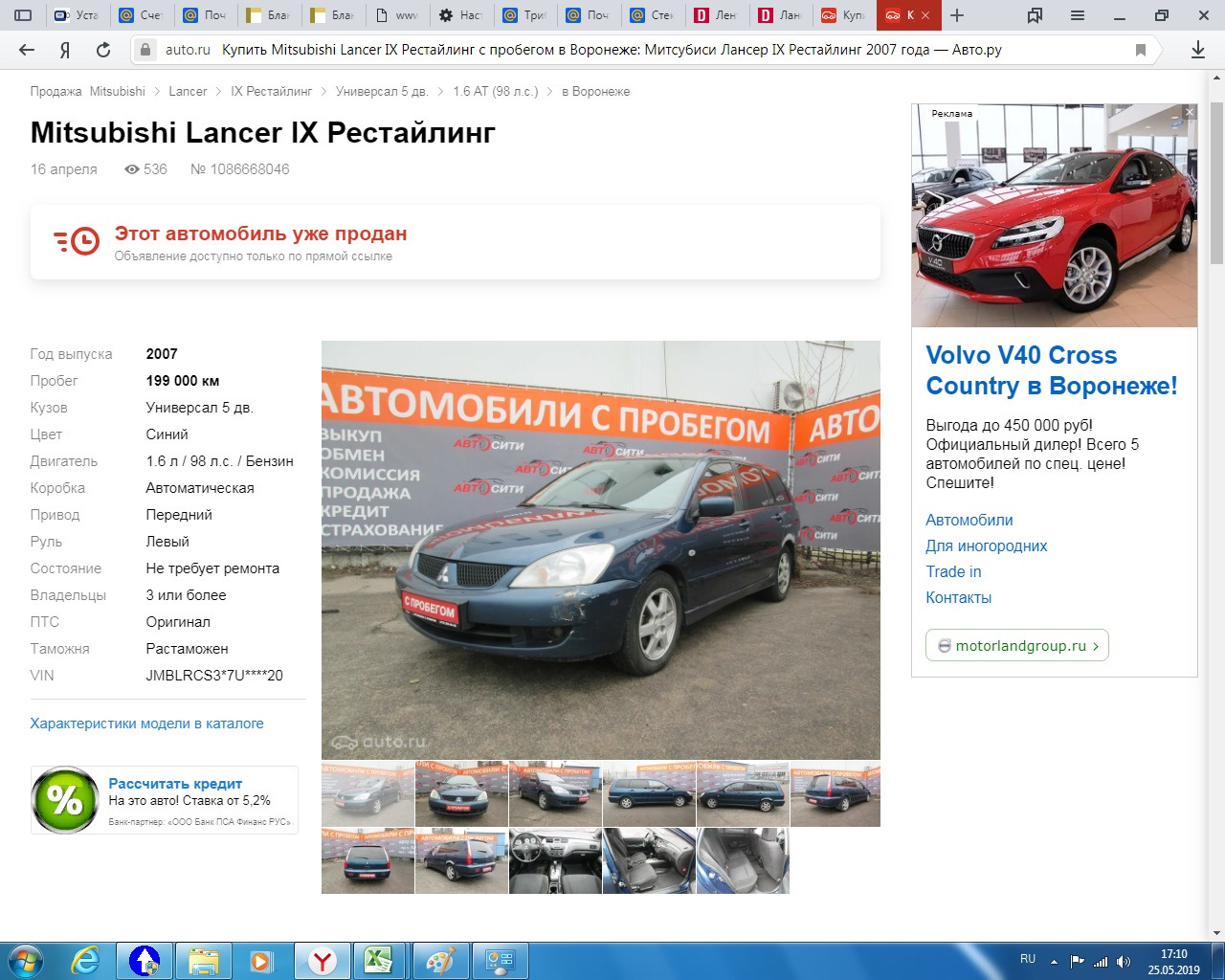Open '1.6 AT (98 л.с.)' breadcrumb link
This screenshot has width=1225, height=980.
496,91
